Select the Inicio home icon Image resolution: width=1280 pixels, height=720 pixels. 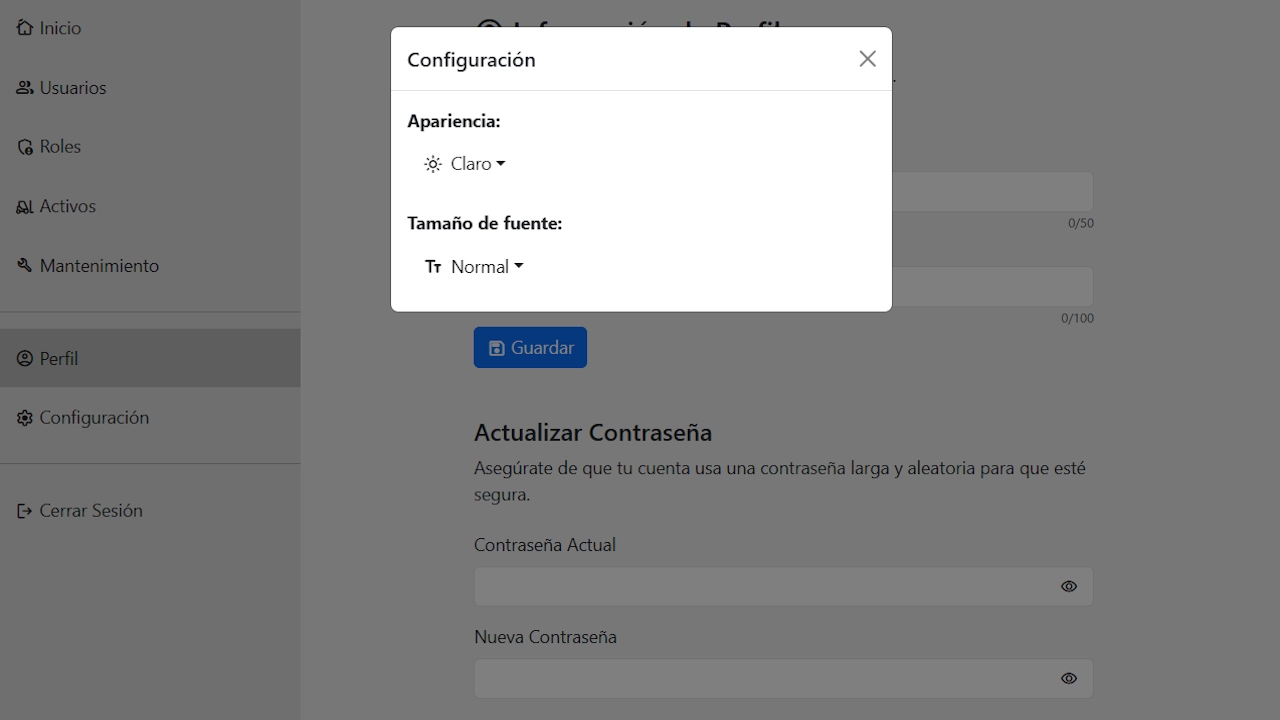(x=25, y=27)
